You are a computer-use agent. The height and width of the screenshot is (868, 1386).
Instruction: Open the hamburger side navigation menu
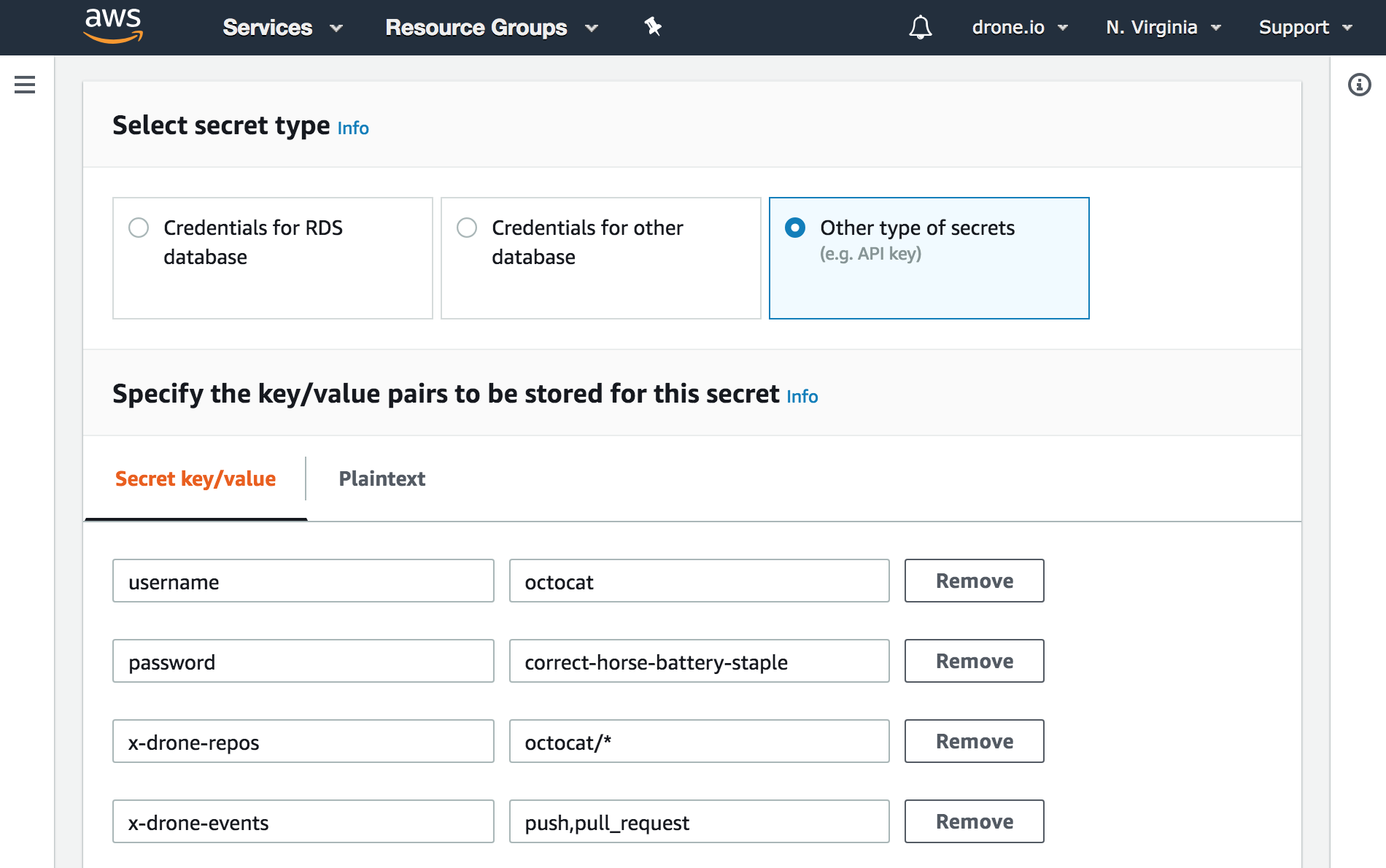[x=25, y=85]
